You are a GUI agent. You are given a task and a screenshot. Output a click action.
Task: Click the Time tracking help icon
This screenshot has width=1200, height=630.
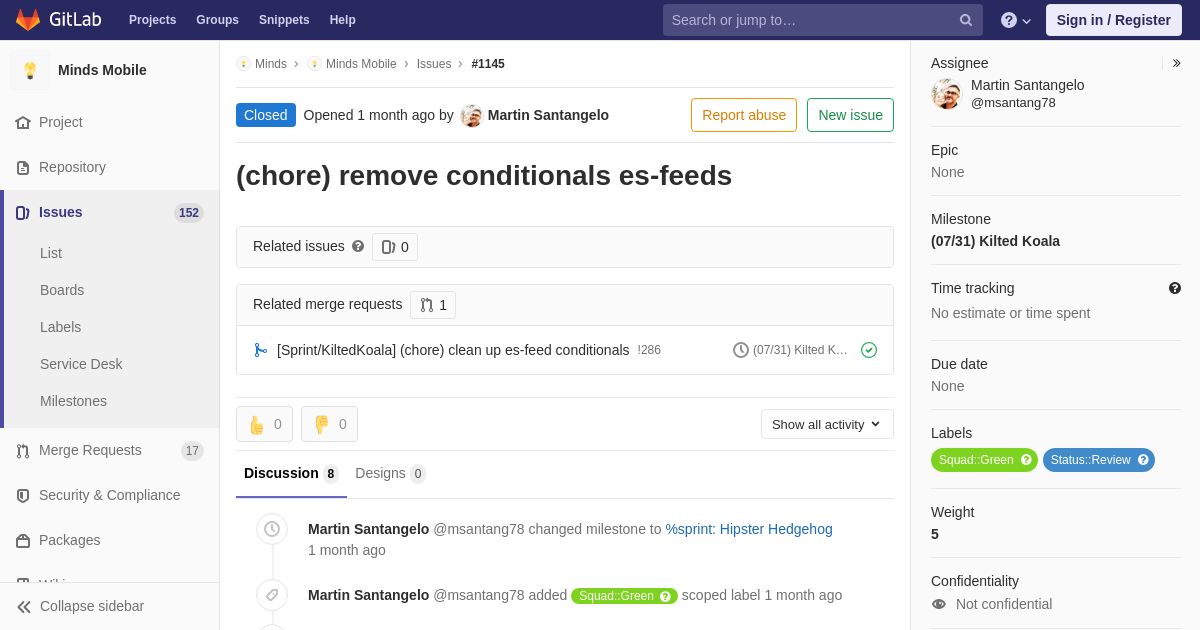pos(1175,288)
